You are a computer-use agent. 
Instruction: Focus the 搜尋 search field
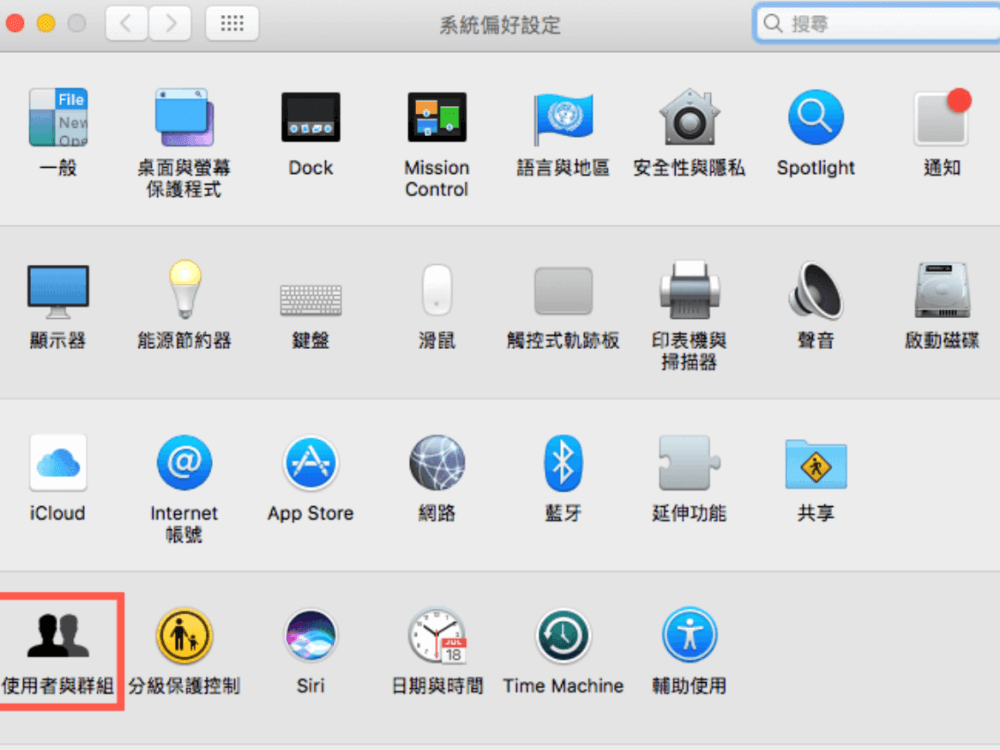(x=878, y=24)
